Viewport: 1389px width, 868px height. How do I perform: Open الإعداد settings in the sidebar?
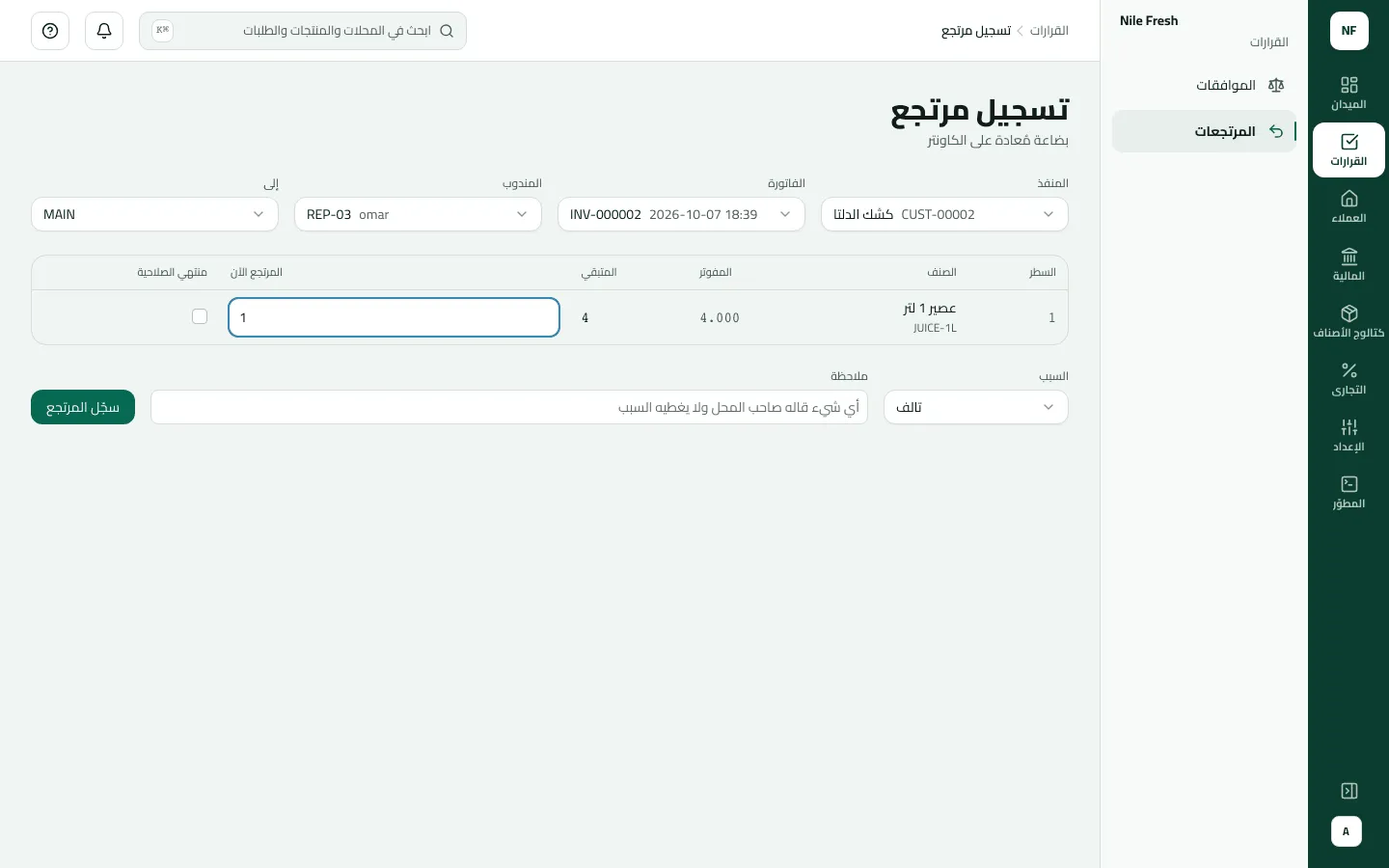(x=1348, y=435)
